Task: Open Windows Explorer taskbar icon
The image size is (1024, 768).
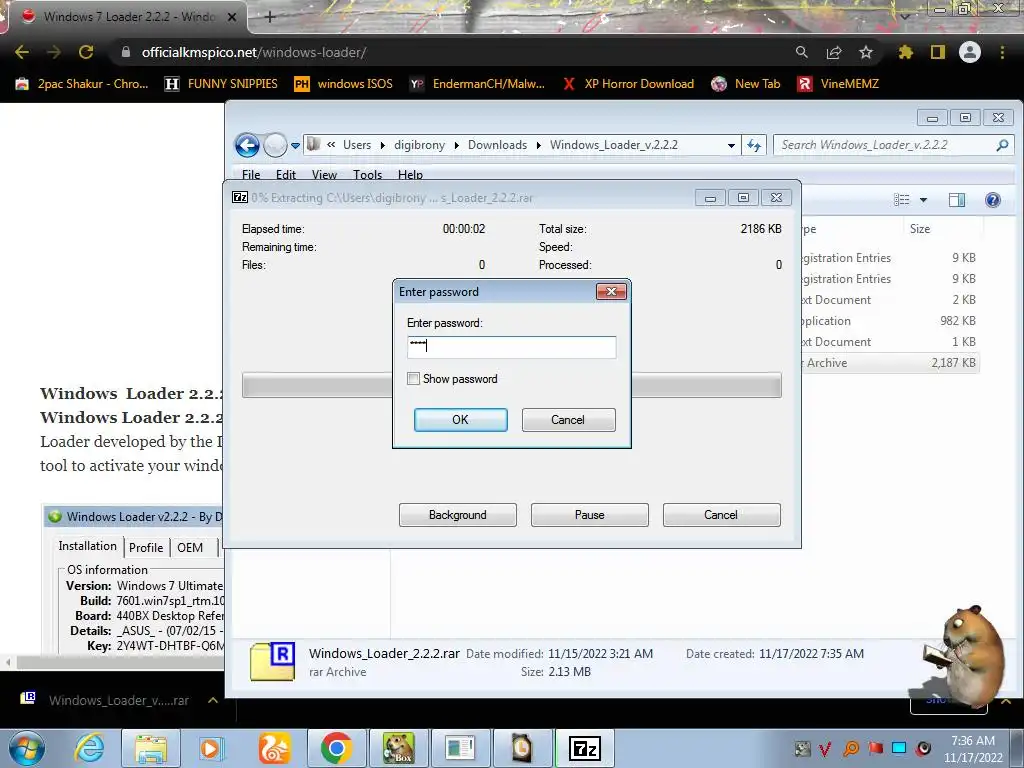Action: [x=151, y=748]
